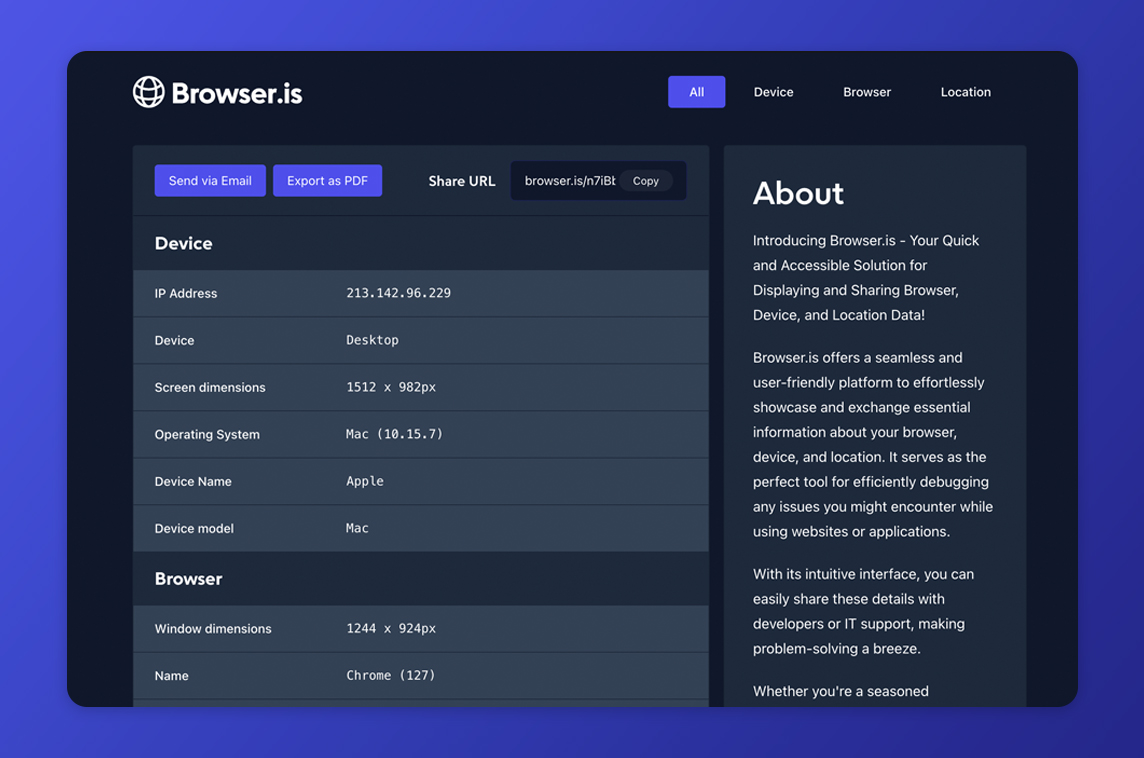Viewport: 1144px width, 758px height.
Task: Switch to the Device tab
Action: tap(773, 92)
